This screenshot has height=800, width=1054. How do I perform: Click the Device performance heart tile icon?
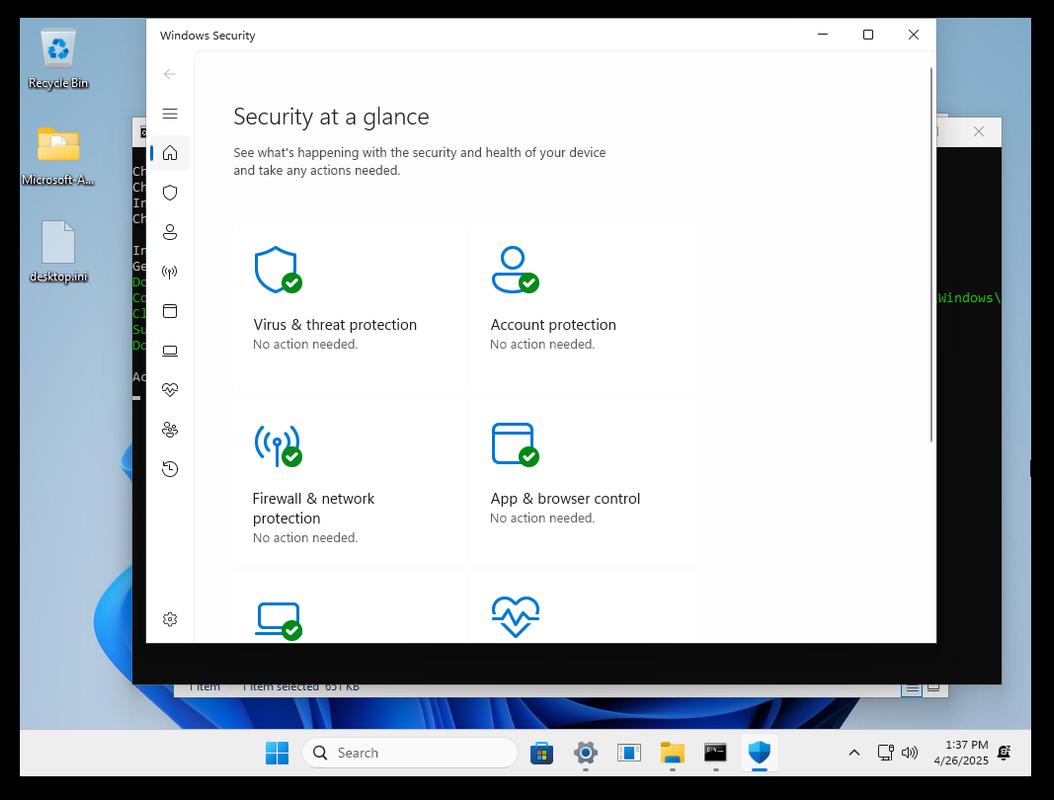(515, 617)
